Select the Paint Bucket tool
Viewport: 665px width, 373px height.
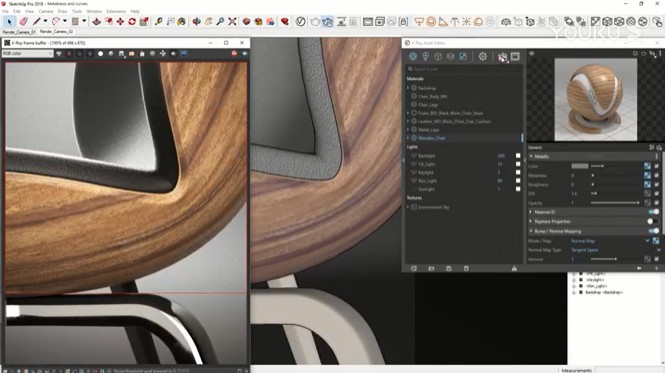coord(182,21)
